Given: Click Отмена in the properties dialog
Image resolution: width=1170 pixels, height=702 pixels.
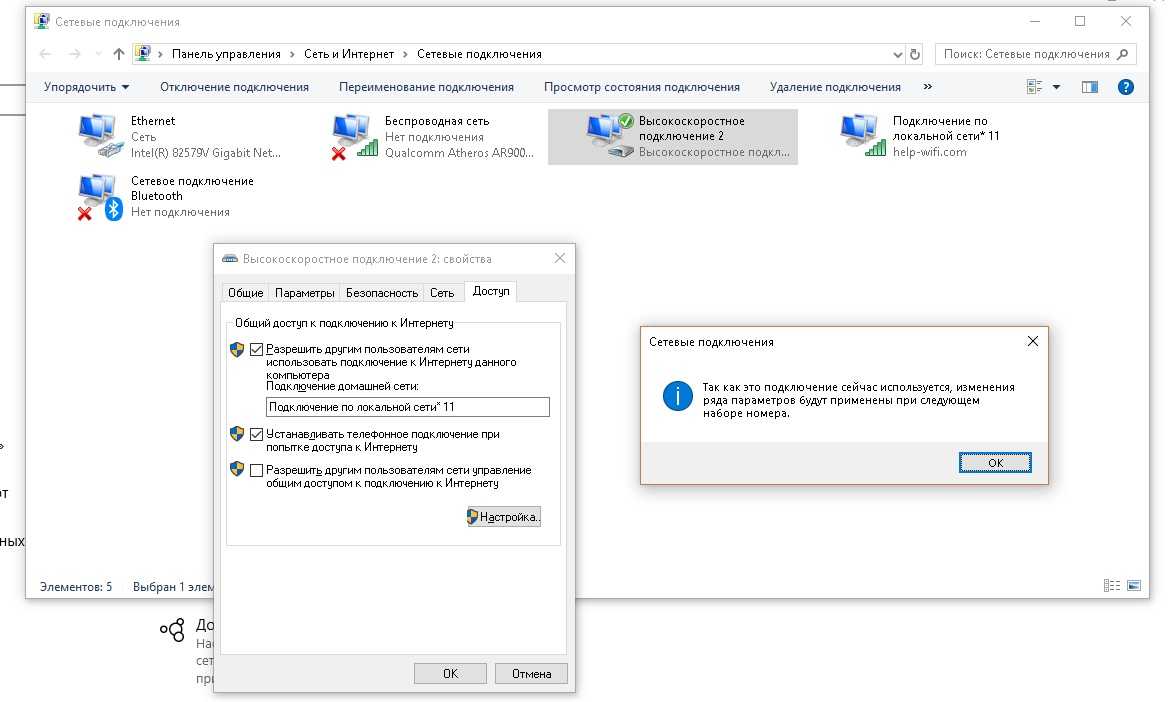Looking at the screenshot, I should (531, 674).
